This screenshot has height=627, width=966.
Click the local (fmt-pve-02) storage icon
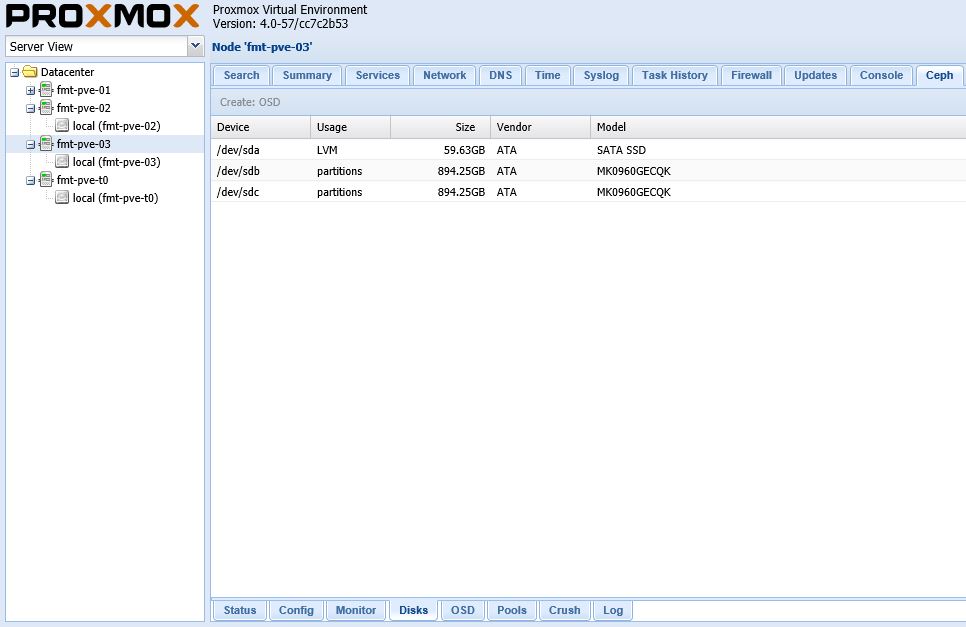click(62, 126)
